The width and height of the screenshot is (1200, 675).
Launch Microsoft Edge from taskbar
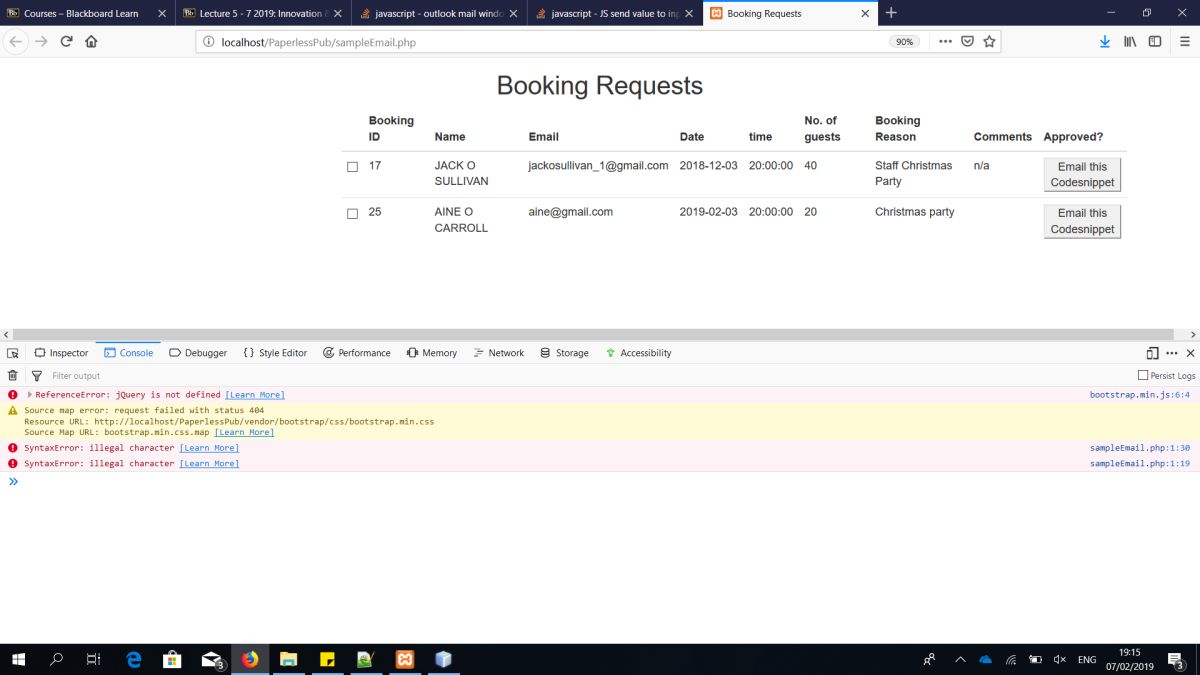(x=134, y=659)
